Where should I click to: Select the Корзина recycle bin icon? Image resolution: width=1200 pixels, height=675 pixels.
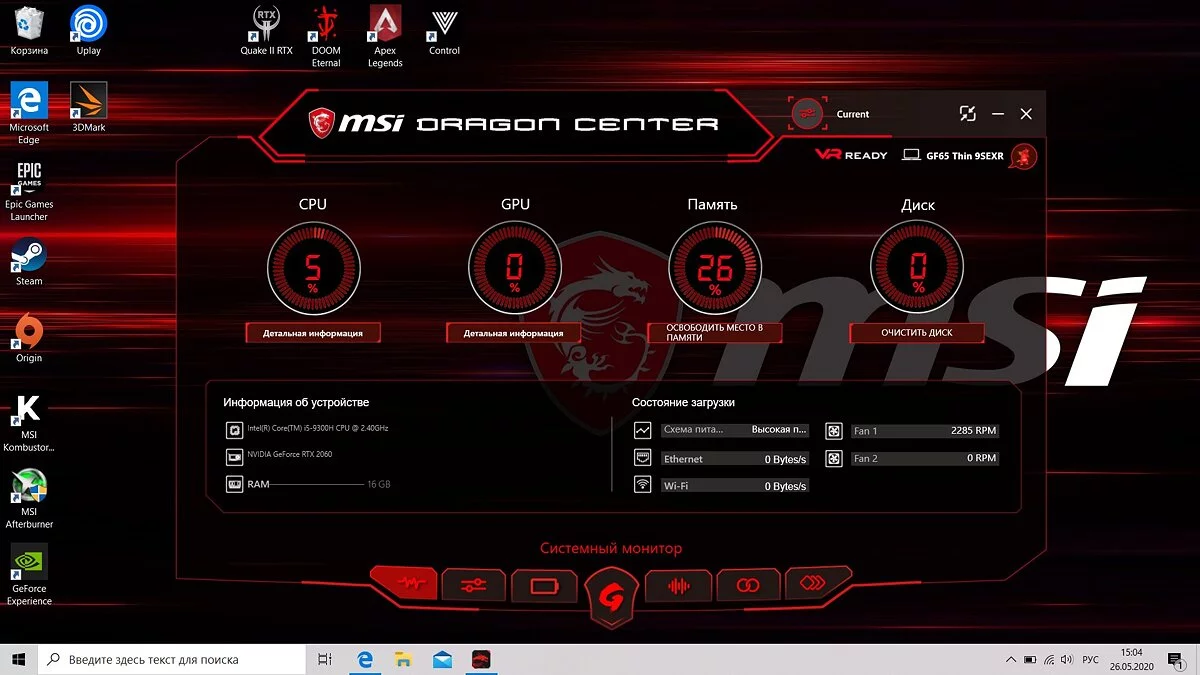29,31
